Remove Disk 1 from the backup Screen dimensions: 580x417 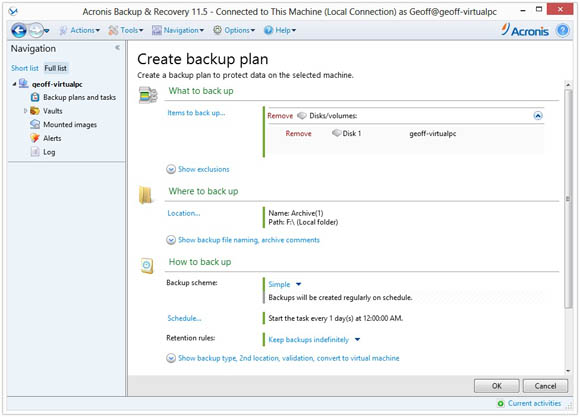[x=298, y=134]
